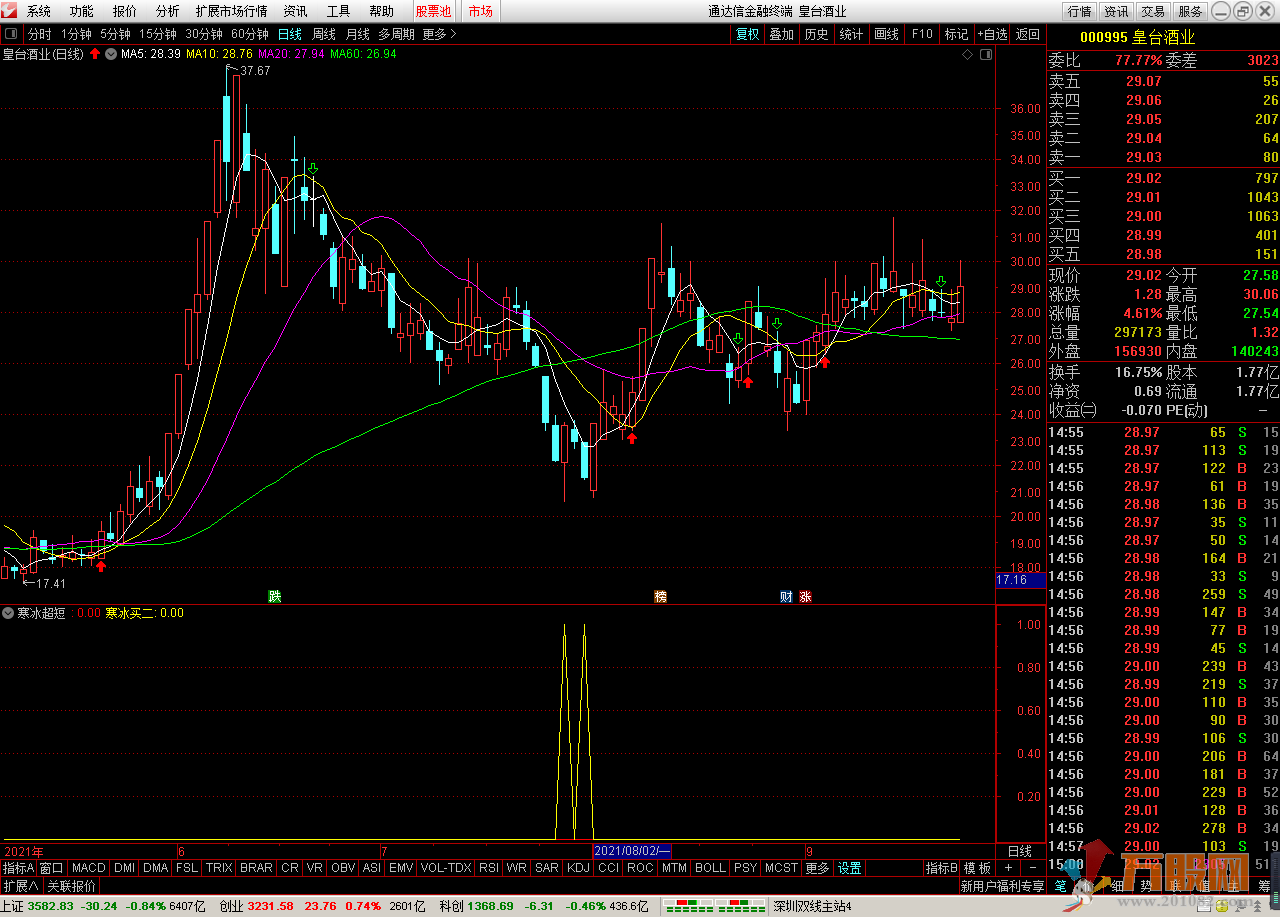The width and height of the screenshot is (1280, 918).
Task: Select the RSI indicator tab
Action: [489, 868]
